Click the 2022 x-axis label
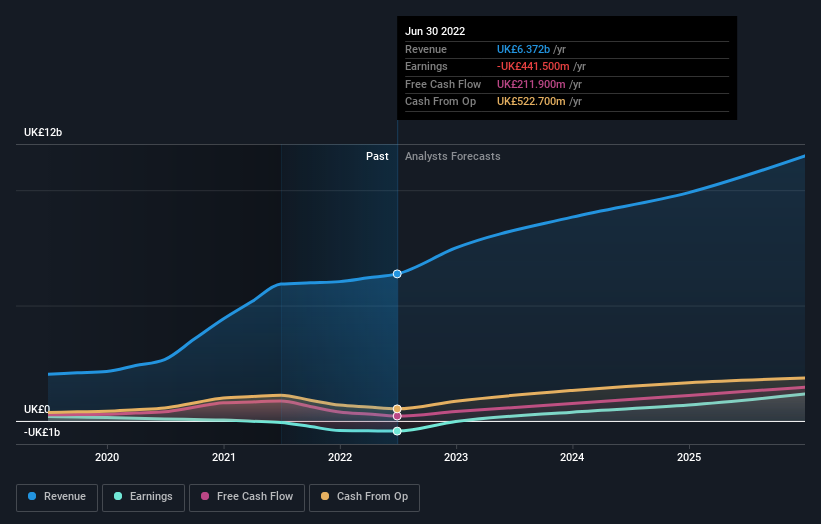The image size is (821, 524). 340,458
